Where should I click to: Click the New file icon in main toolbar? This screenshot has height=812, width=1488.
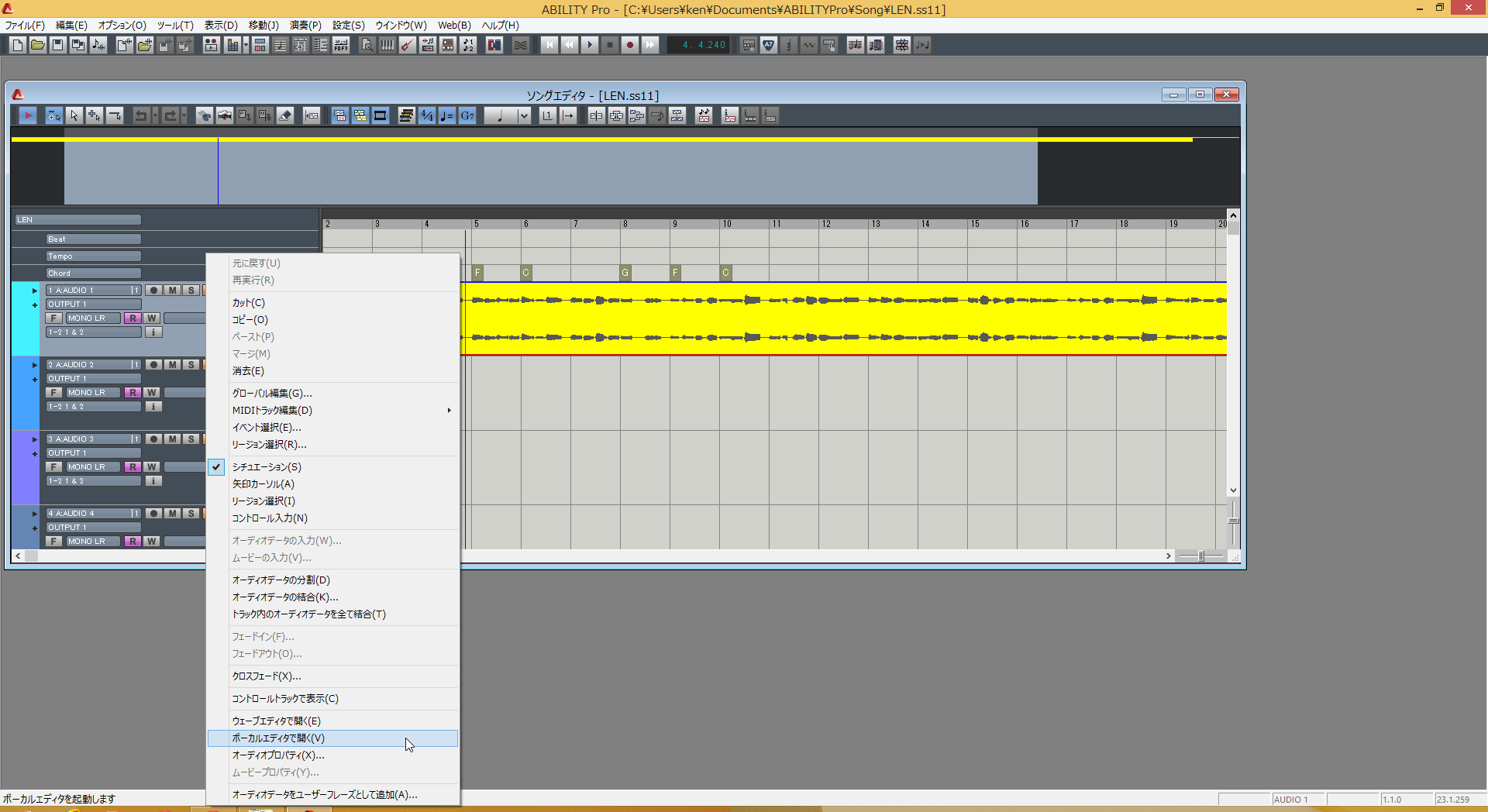(17, 45)
